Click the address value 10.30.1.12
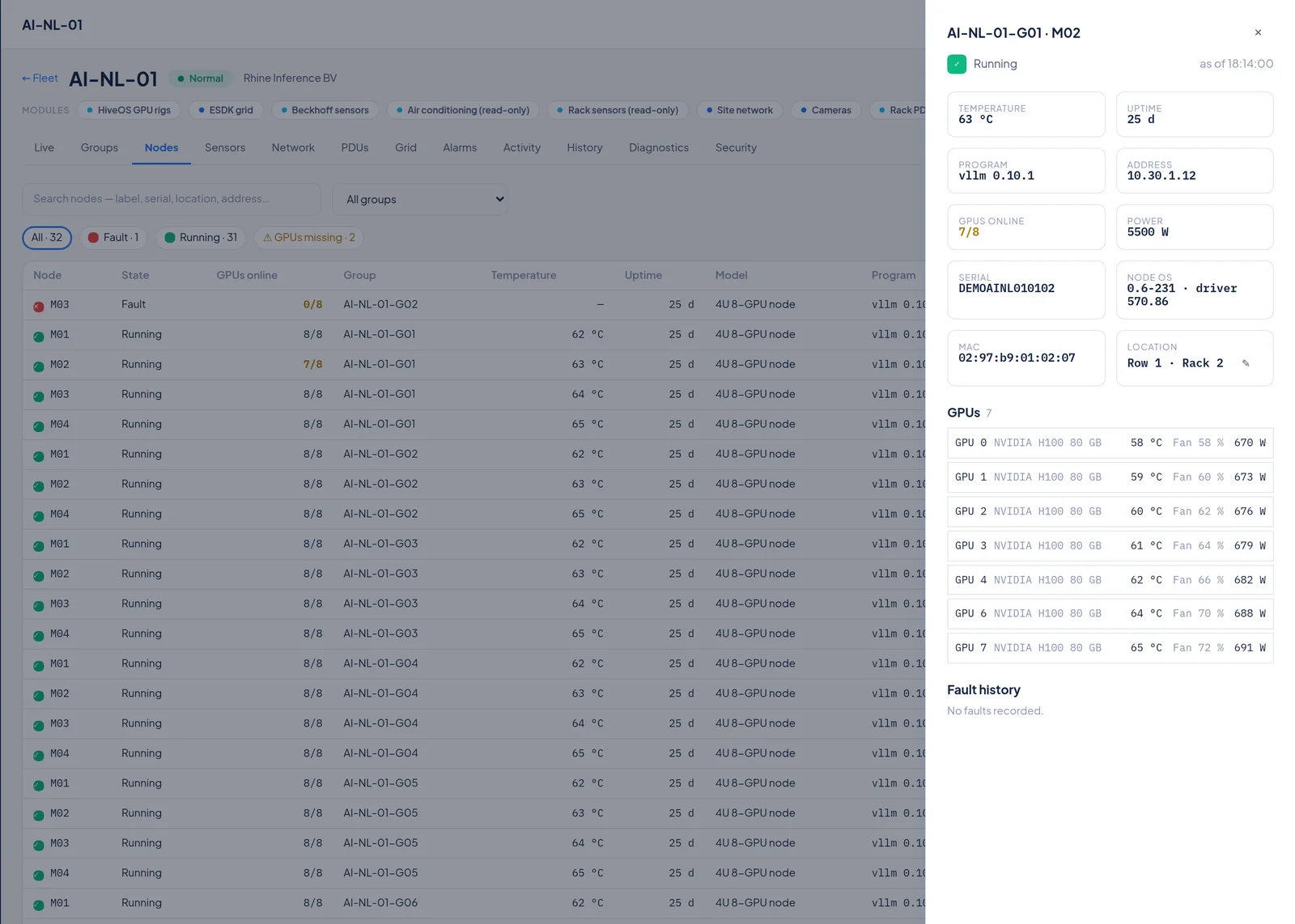 (x=1161, y=176)
